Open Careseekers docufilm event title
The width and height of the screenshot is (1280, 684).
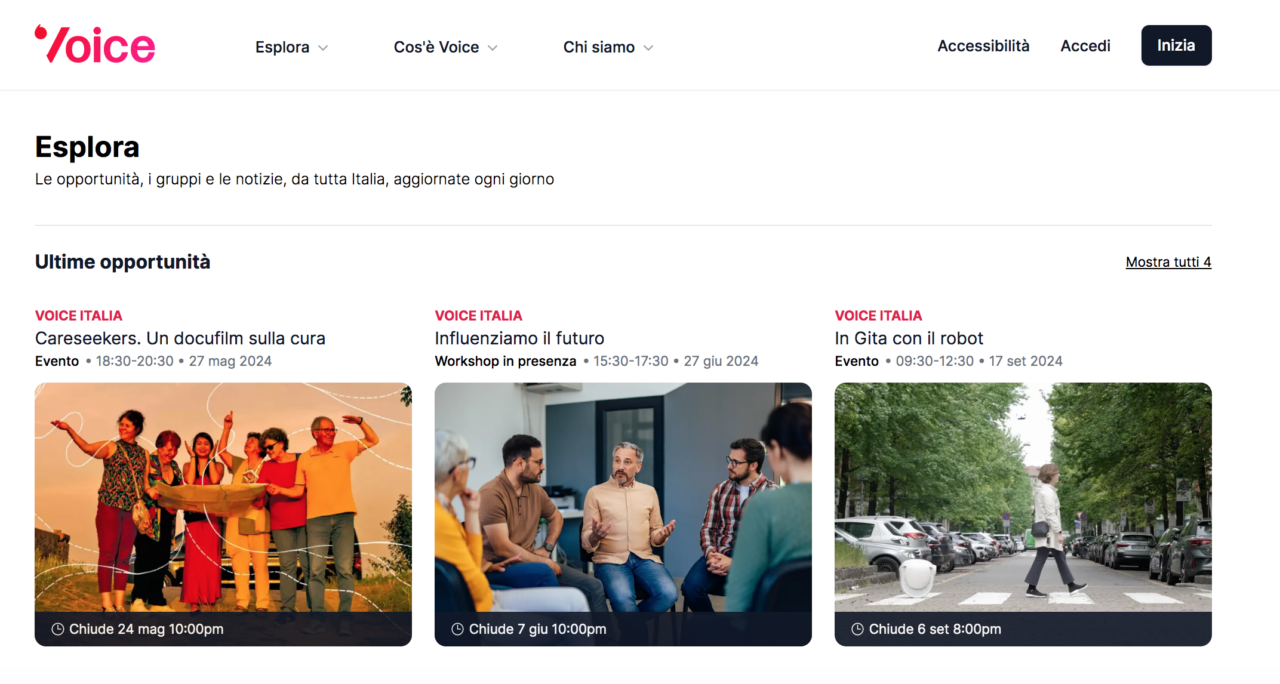click(180, 338)
